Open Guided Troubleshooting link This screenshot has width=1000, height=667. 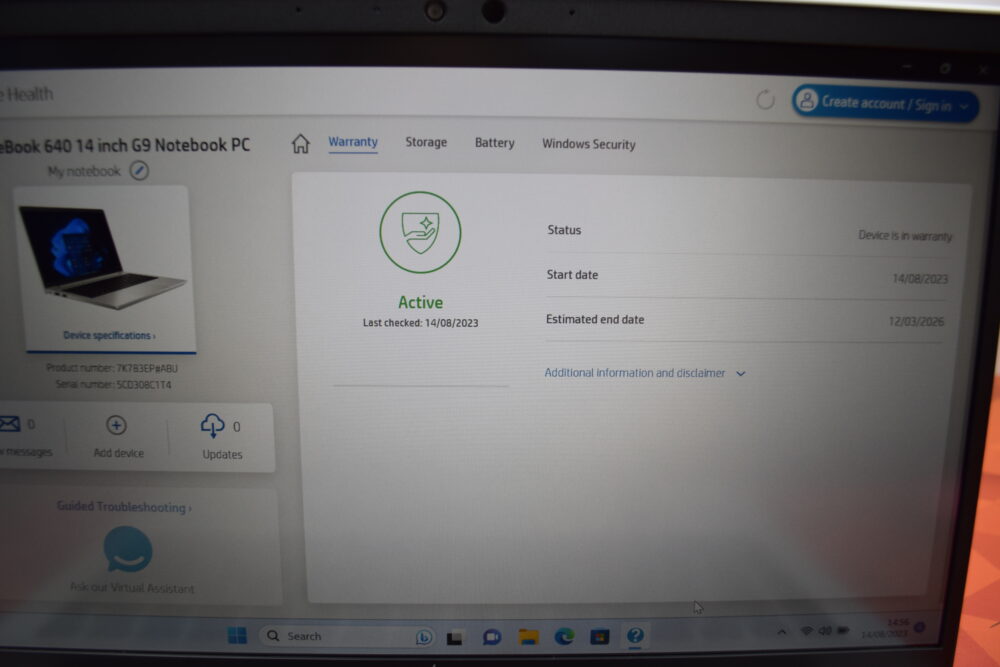coord(124,507)
